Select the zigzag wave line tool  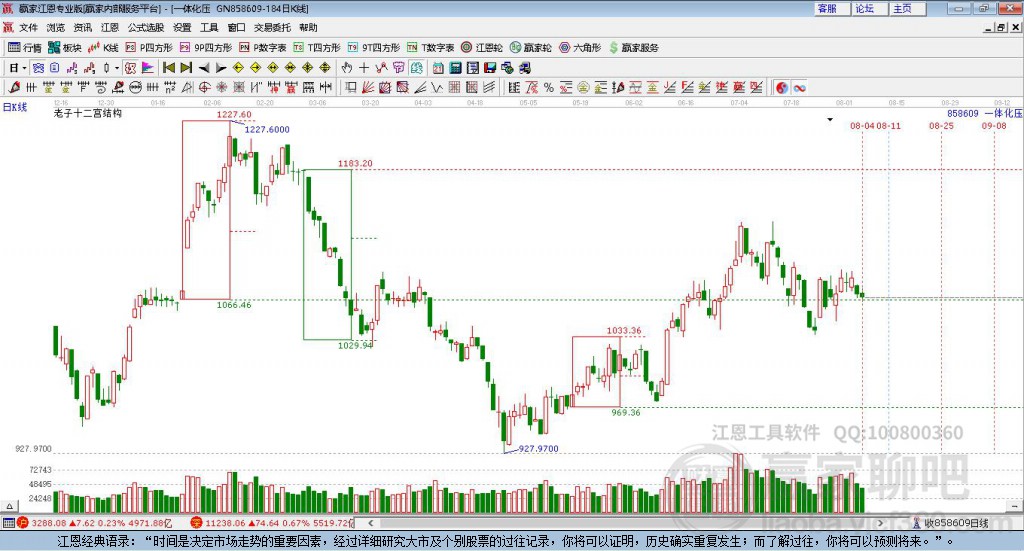point(436,87)
